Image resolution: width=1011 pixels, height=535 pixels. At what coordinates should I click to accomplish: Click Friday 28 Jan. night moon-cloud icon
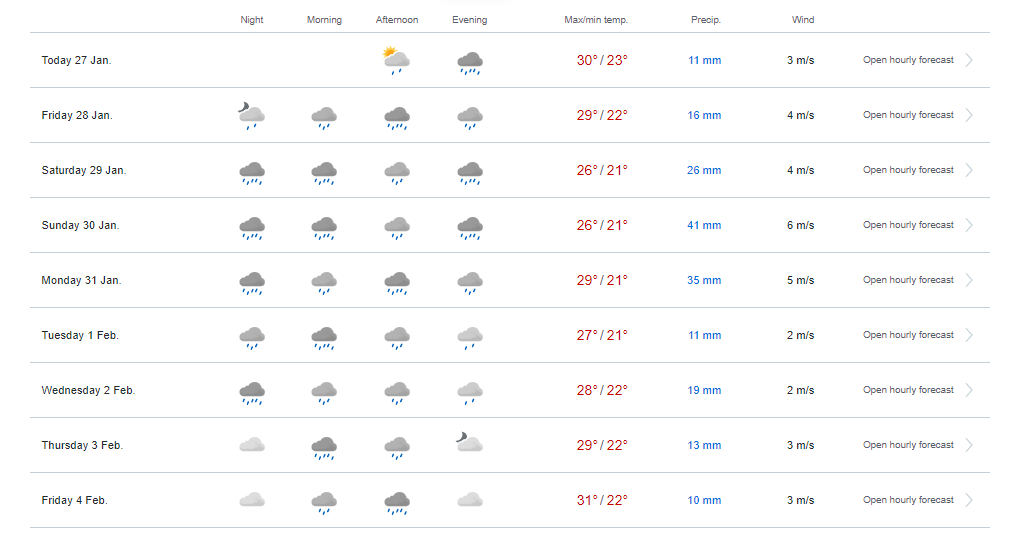coord(251,116)
